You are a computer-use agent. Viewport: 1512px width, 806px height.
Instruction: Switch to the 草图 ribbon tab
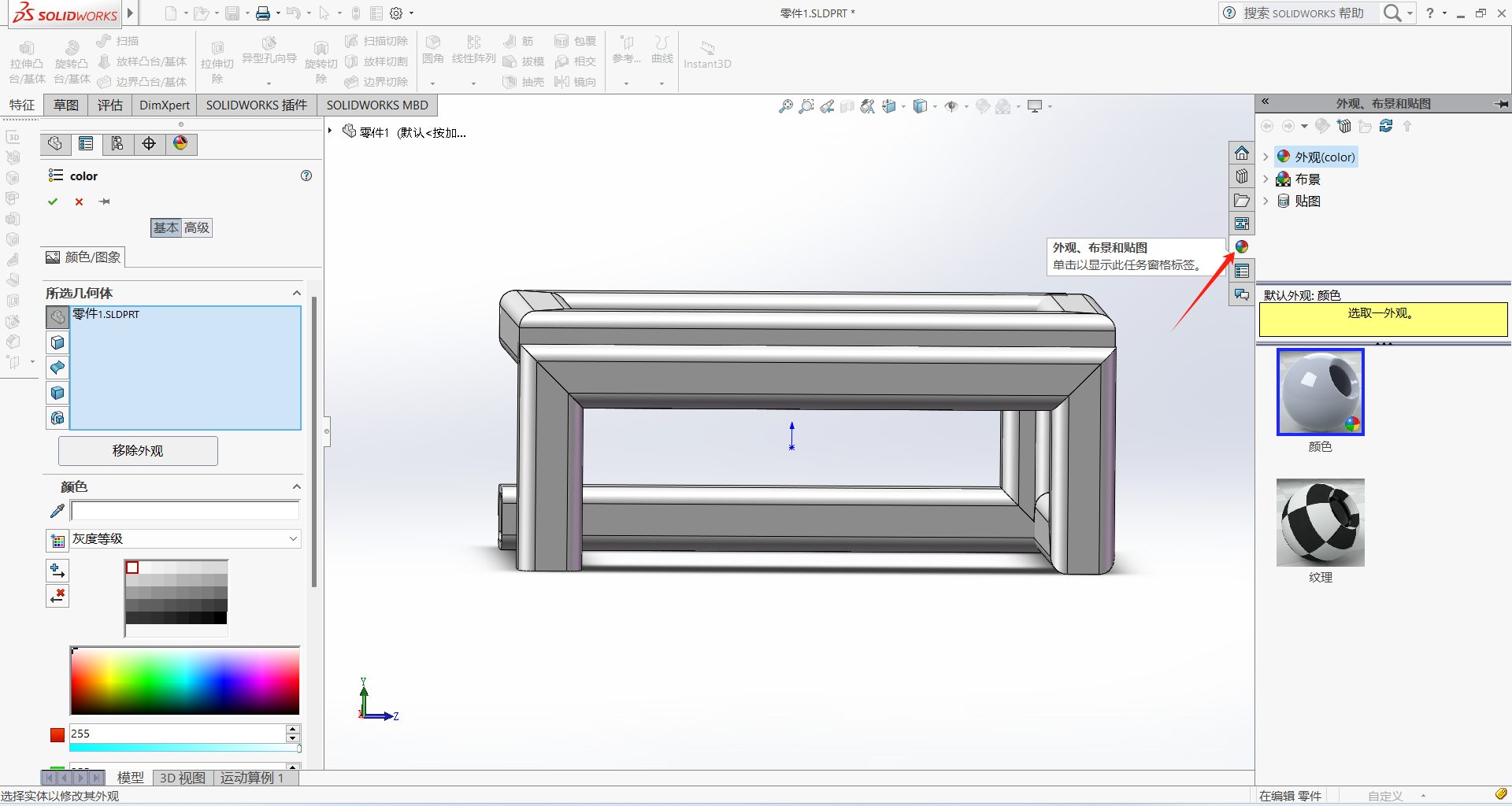[66, 105]
